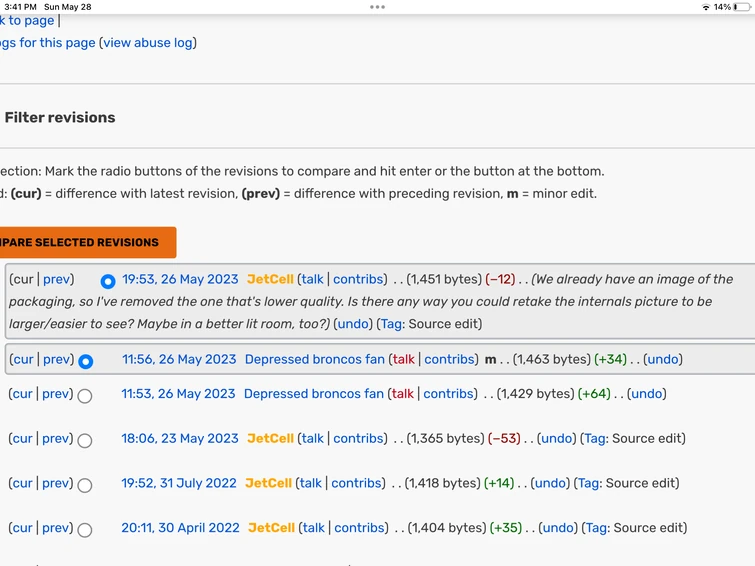
Task: Select radio button for 20:11, 30 April 2022 revision
Action: [85, 530]
